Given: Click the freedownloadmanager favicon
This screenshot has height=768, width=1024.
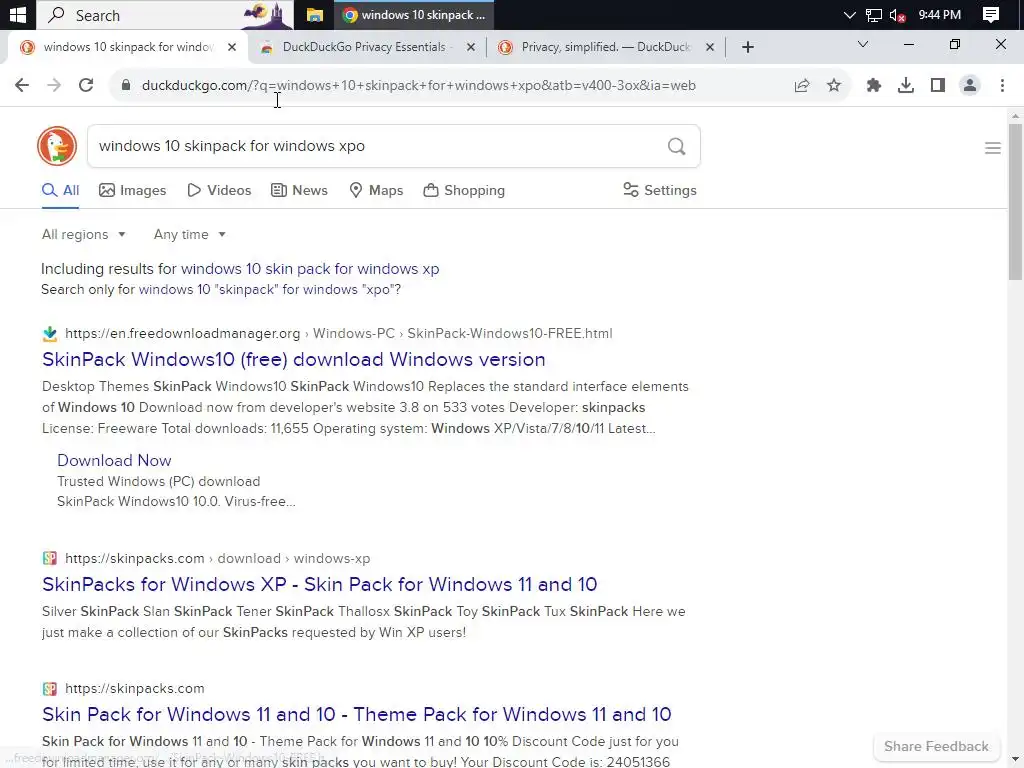Looking at the screenshot, I should pos(50,334).
